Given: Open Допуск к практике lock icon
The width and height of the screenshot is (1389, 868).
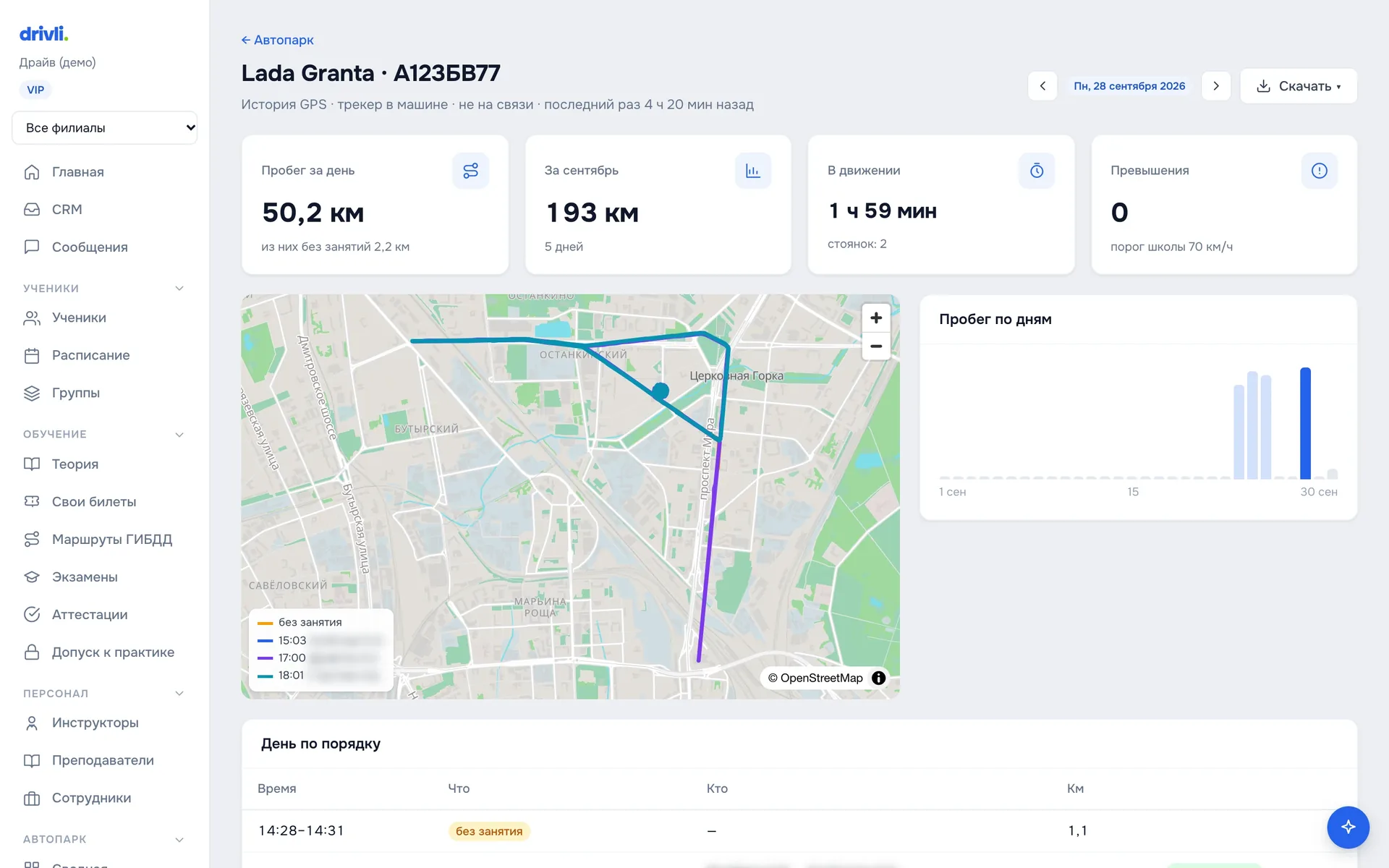Looking at the screenshot, I should coord(32,652).
